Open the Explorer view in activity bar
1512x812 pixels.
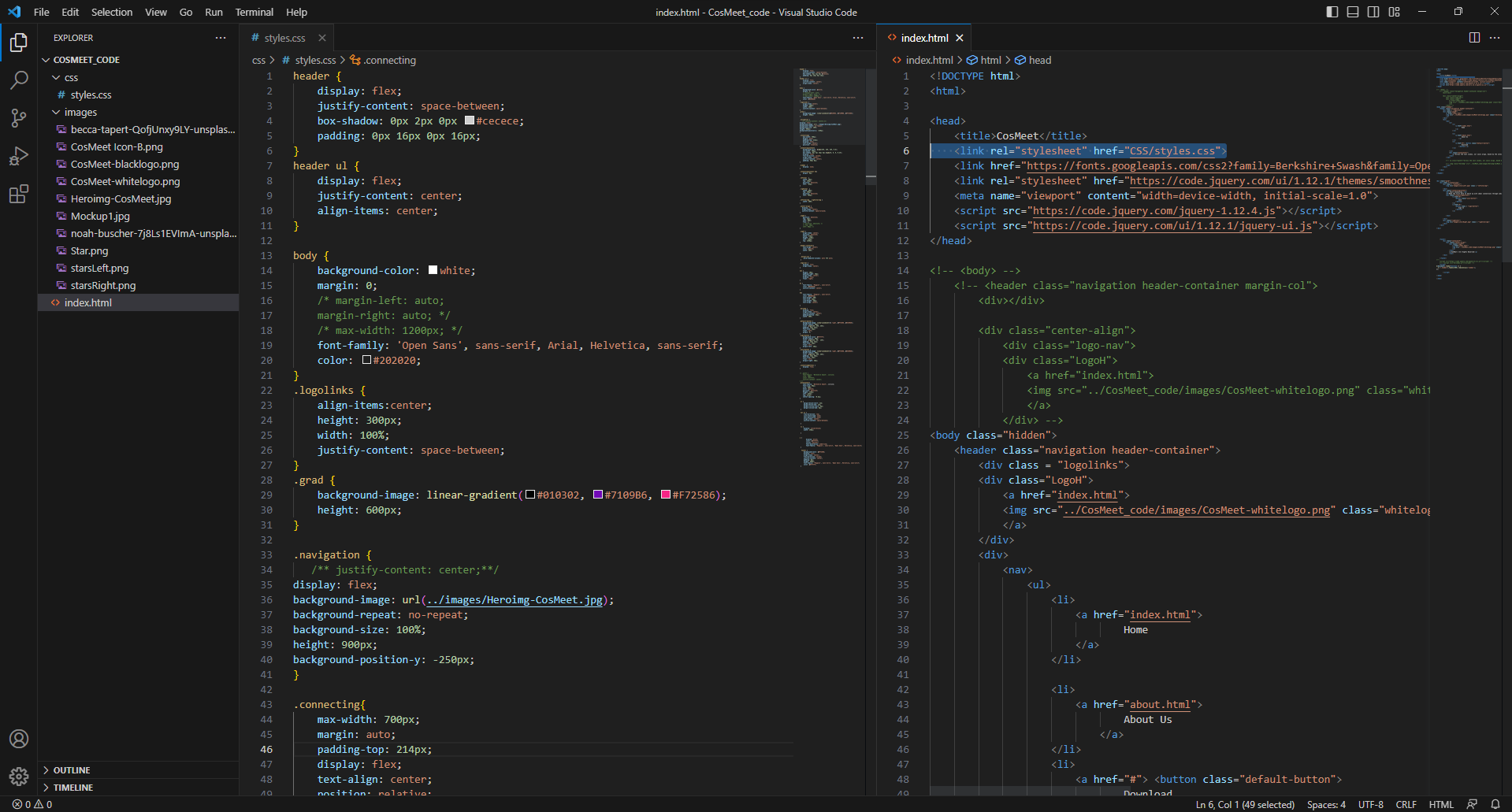pos(19,42)
